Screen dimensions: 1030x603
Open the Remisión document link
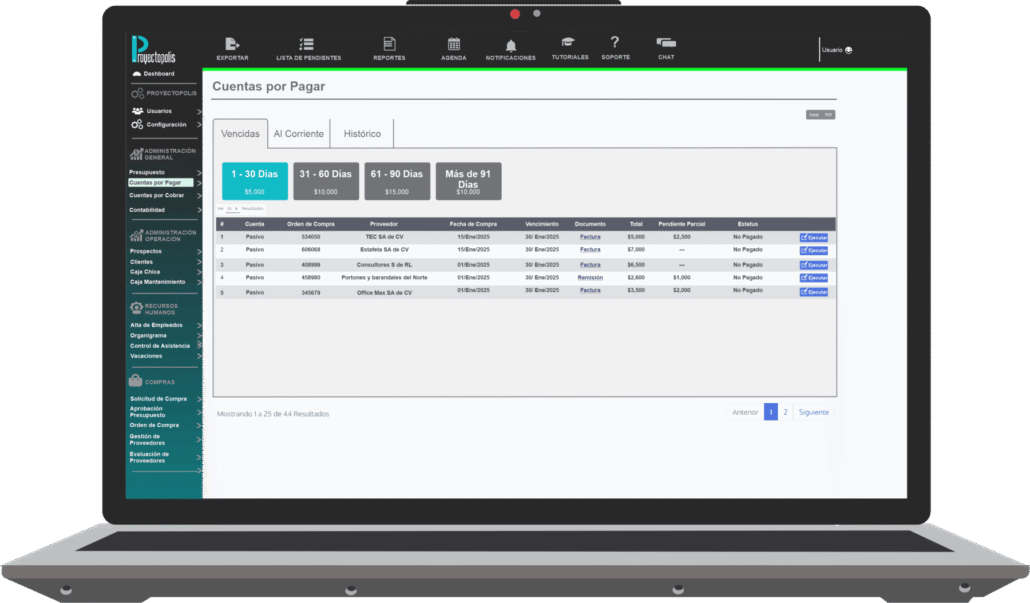(x=590, y=277)
